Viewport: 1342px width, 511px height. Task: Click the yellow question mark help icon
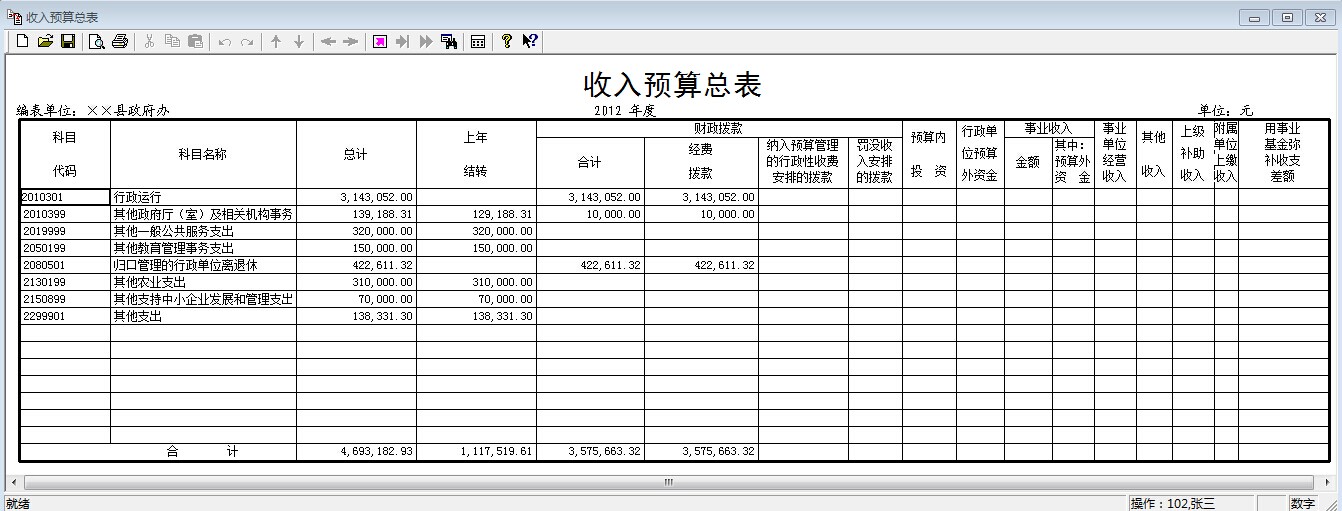click(507, 41)
